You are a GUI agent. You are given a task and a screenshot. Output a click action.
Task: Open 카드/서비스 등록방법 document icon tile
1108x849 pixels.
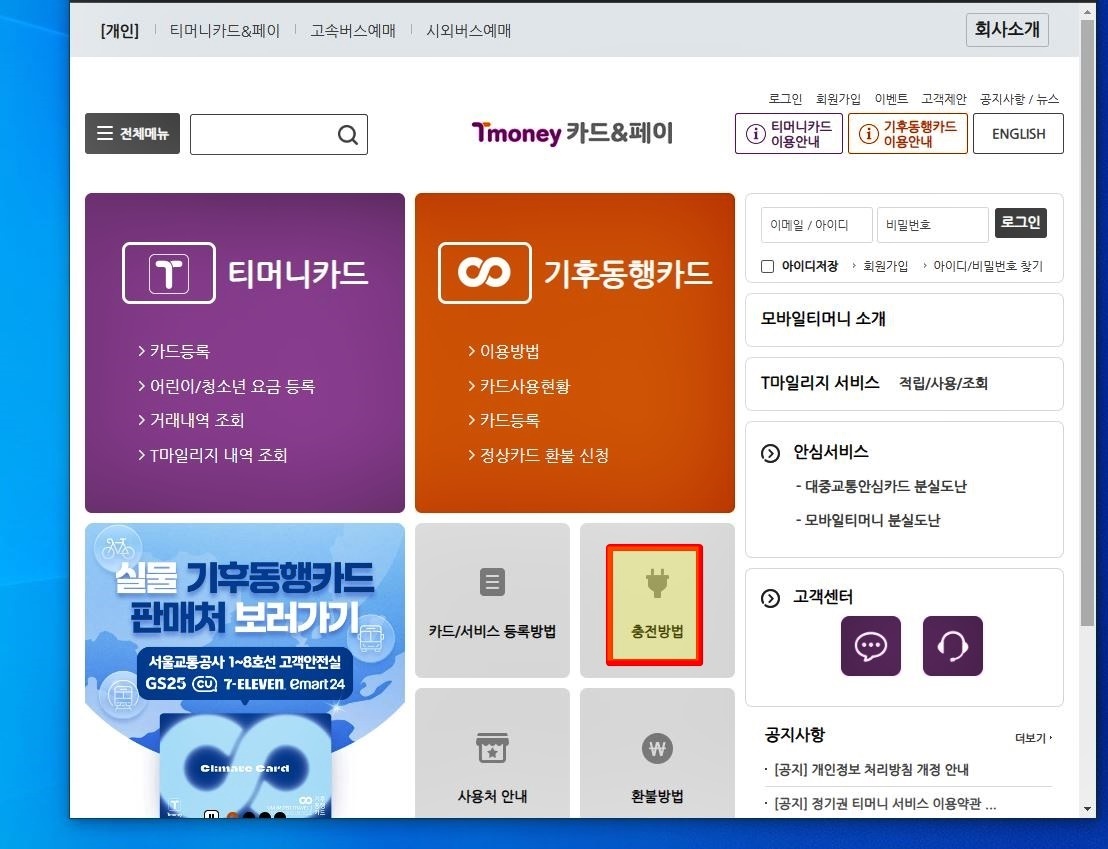493,600
